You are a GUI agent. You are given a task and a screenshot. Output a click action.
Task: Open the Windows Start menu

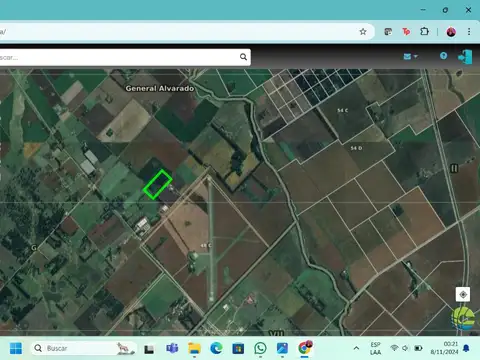pos(16,348)
